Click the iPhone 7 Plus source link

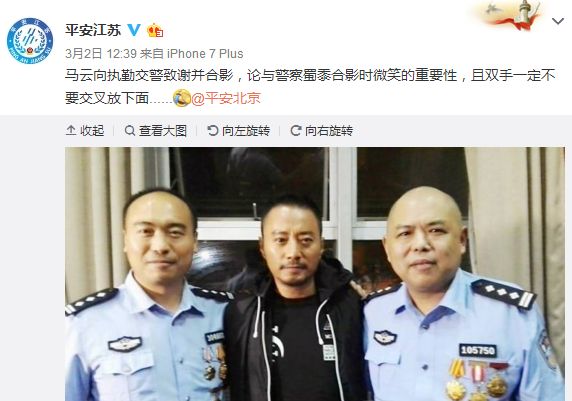coord(205,54)
